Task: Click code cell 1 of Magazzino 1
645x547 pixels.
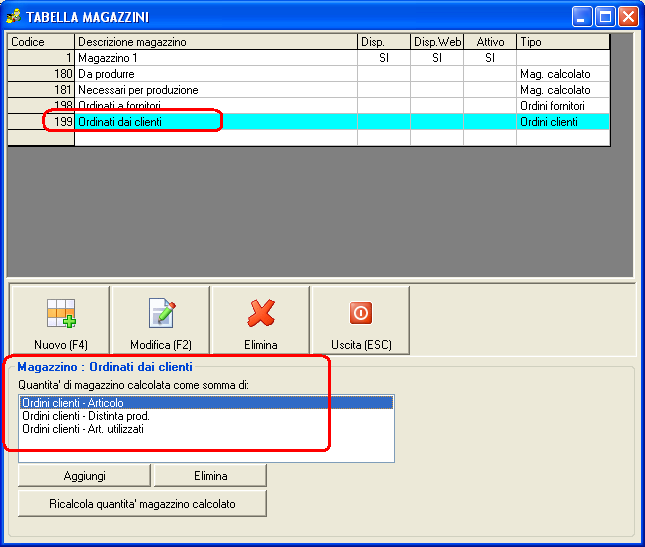Action: pos(41,58)
